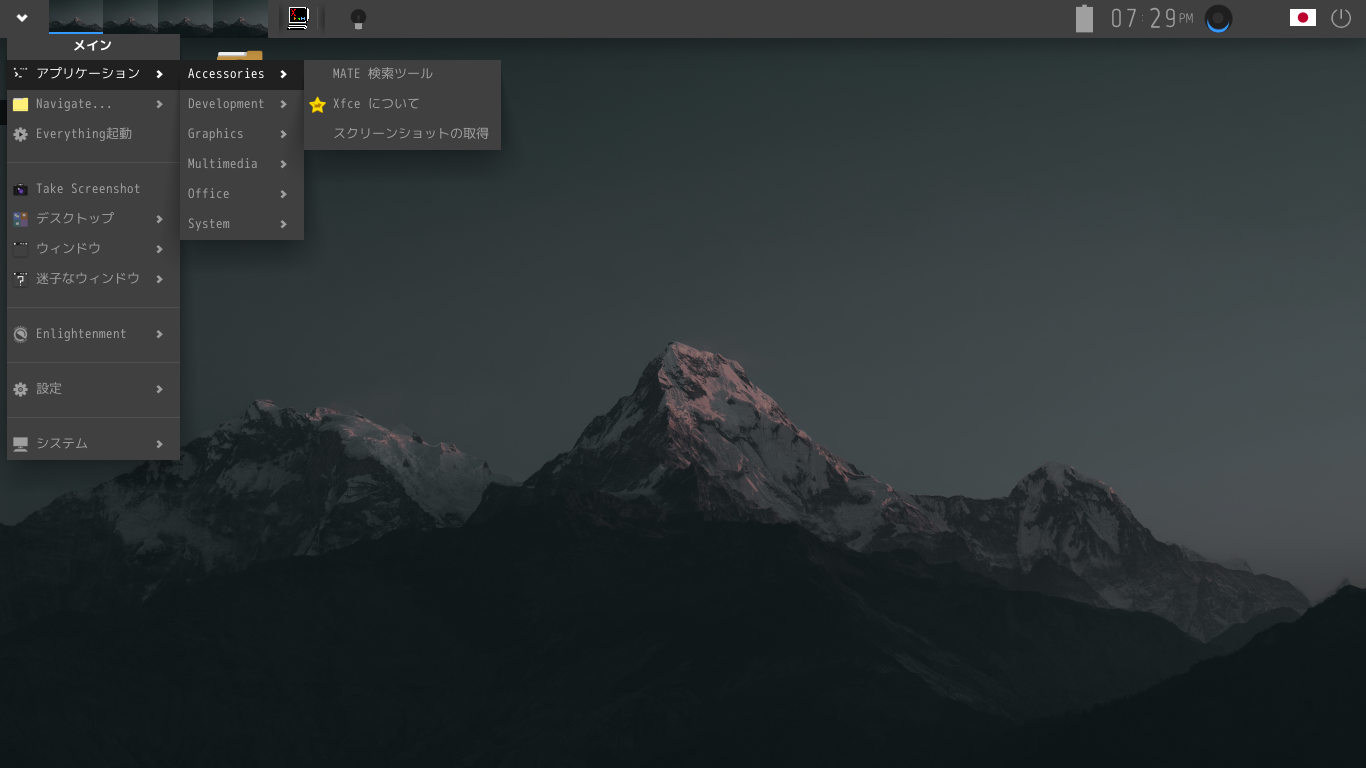Select the System category
The height and width of the screenshot is (768, 1366).
(242, 224)
